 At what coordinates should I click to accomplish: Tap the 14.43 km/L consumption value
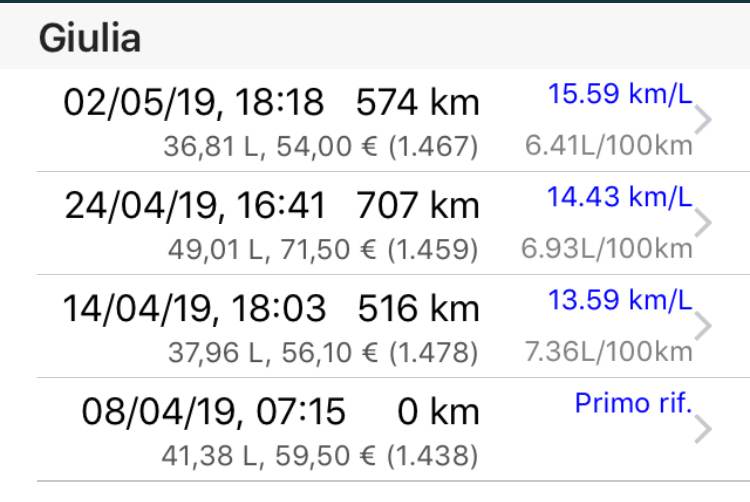tap(620, 197)
